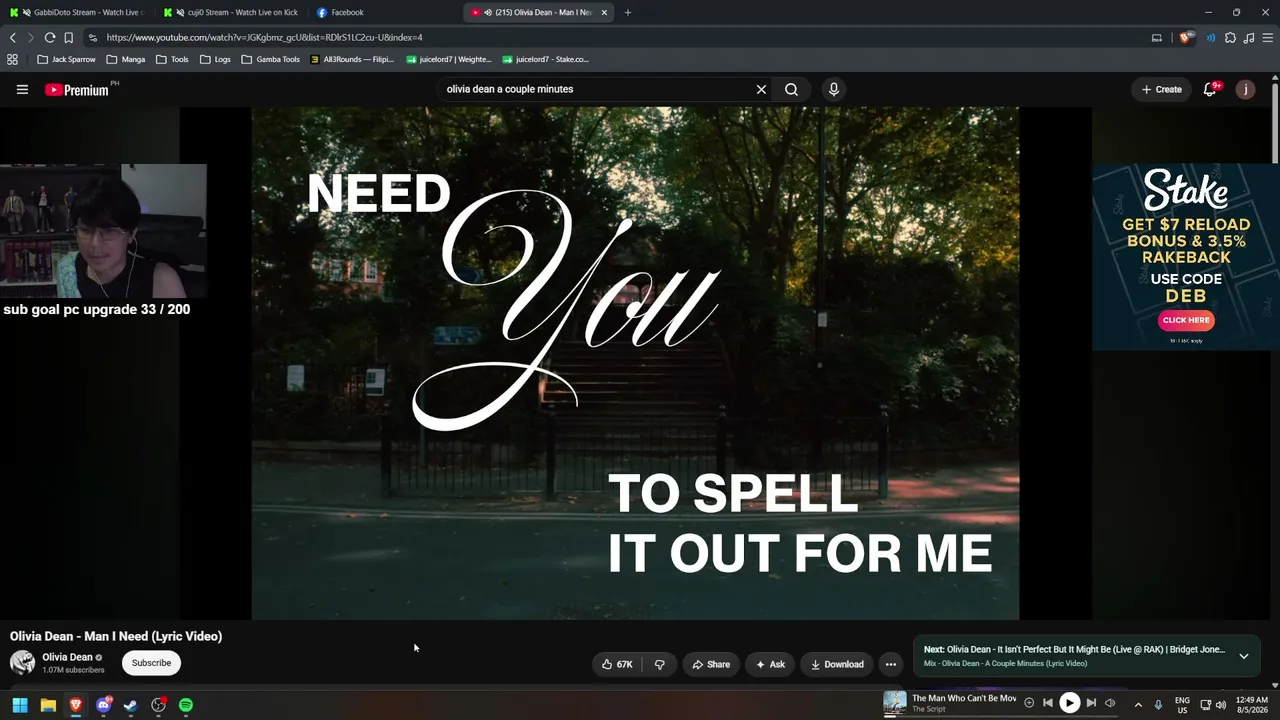The image size is (1280, 720).
Task: Click the install/cast icon in address bar
Action: (1157, 37)
